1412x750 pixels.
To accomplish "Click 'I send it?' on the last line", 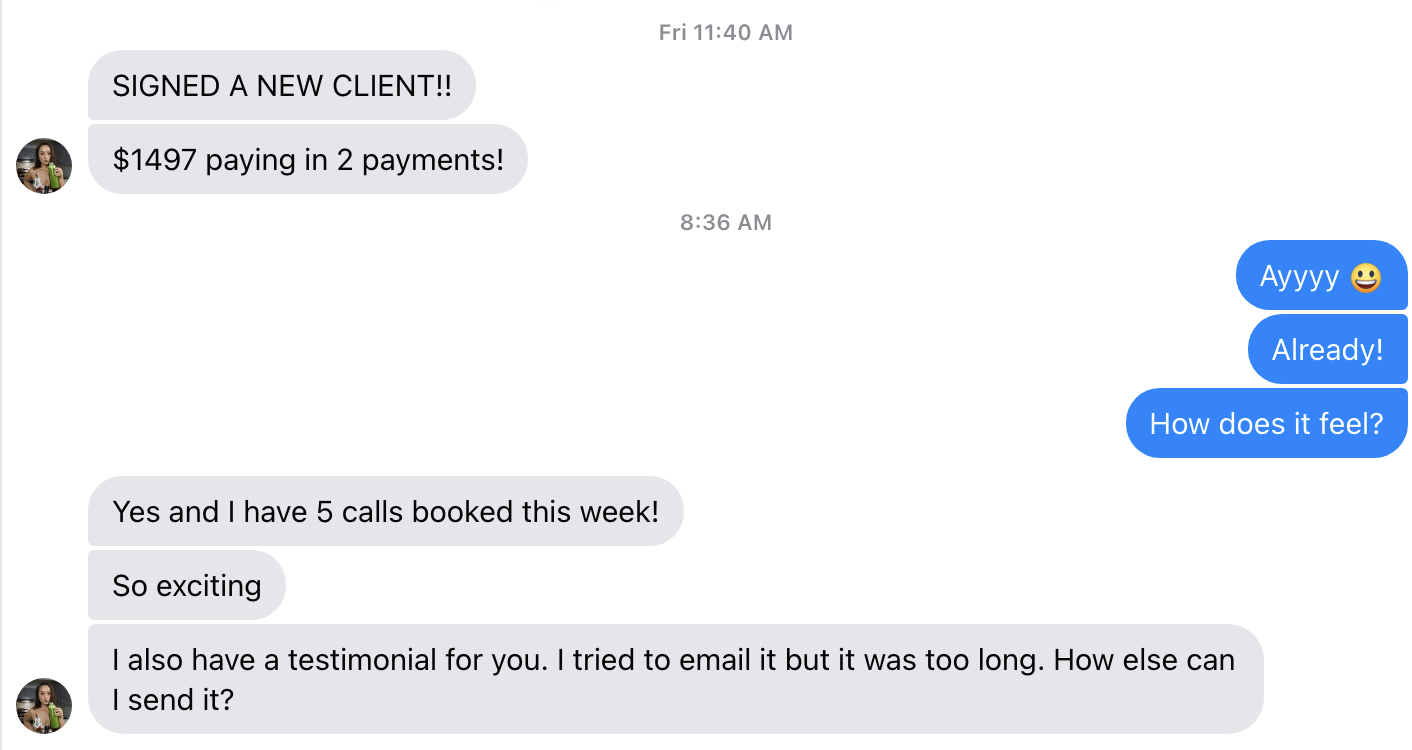I will point(173,700).
